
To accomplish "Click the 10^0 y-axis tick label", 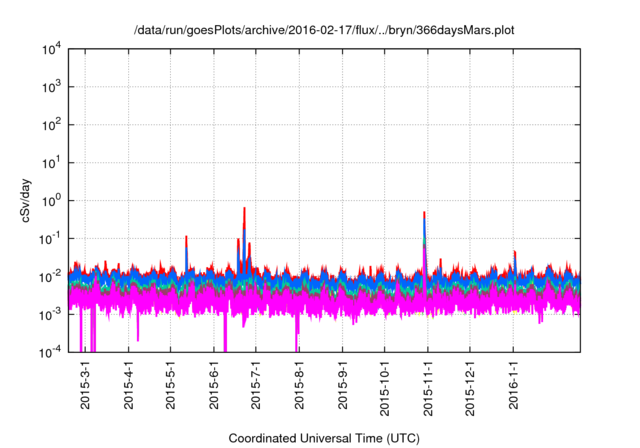I will pyautogui.click(x=52, y=200).
